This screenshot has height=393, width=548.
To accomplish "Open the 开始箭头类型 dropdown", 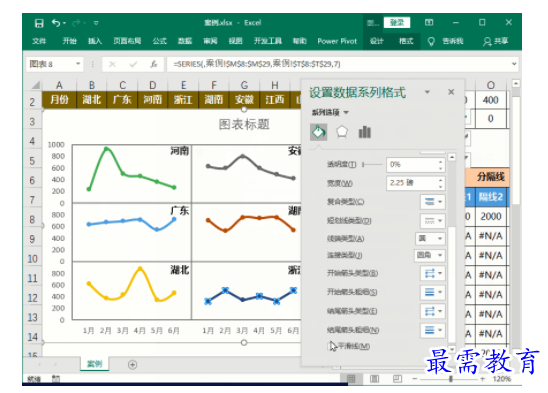I will click(433, 273).
